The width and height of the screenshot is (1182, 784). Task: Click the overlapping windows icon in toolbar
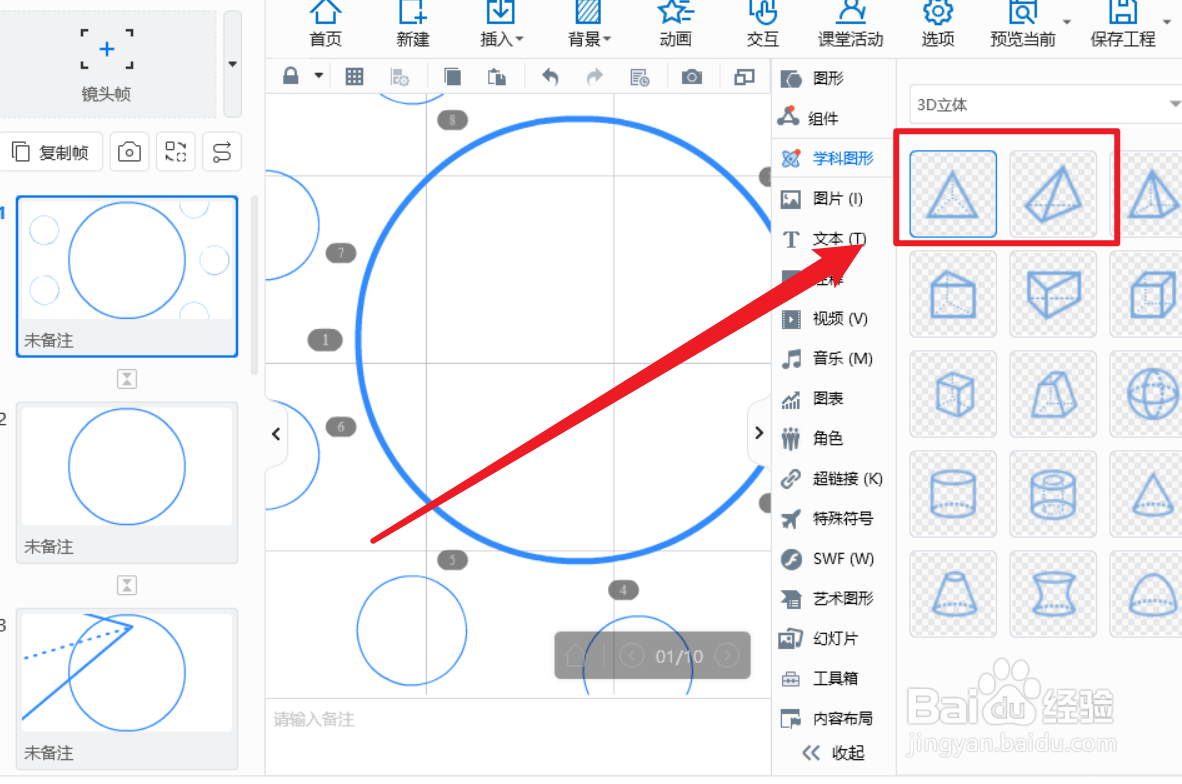(x=744, y=77)
